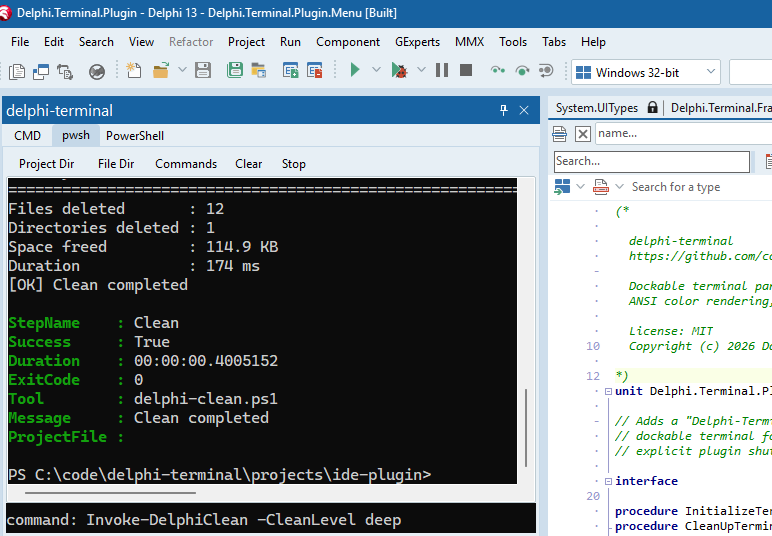Image resolution: width=772 pixels, height=536 pixels.
Task: Open the View menu
Action: (141, 42)
